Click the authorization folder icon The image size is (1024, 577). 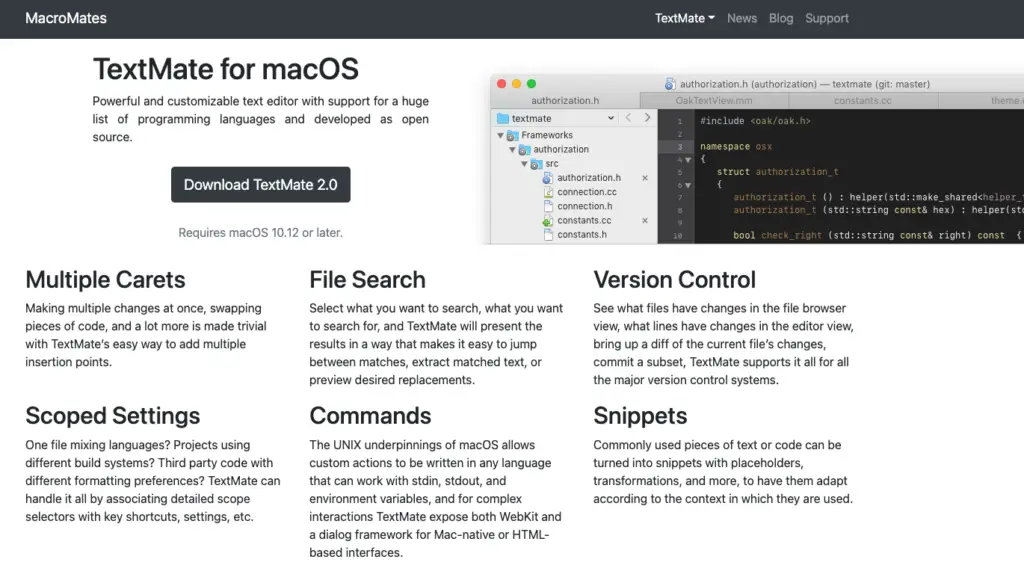pos(524,149)
